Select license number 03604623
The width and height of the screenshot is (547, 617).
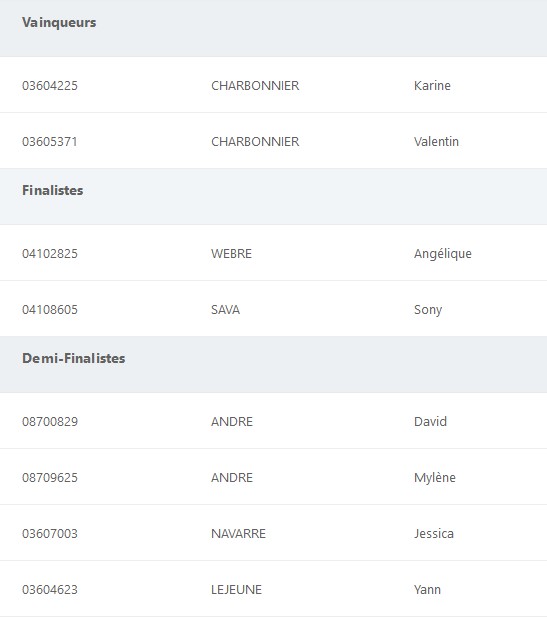50,589
